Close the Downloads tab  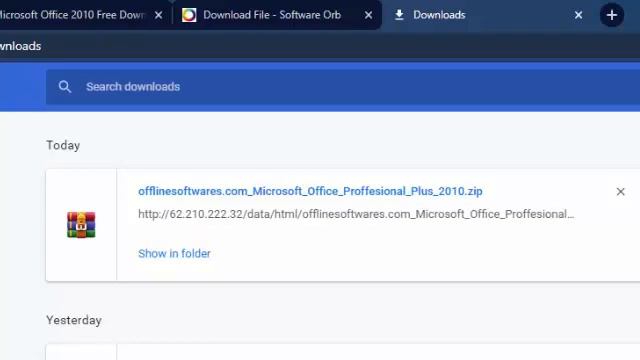(x=578, y=16)
